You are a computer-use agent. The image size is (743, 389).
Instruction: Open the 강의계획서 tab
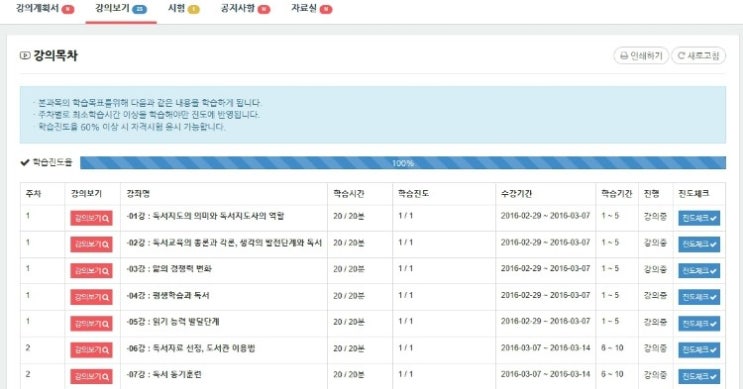[45, 9]
